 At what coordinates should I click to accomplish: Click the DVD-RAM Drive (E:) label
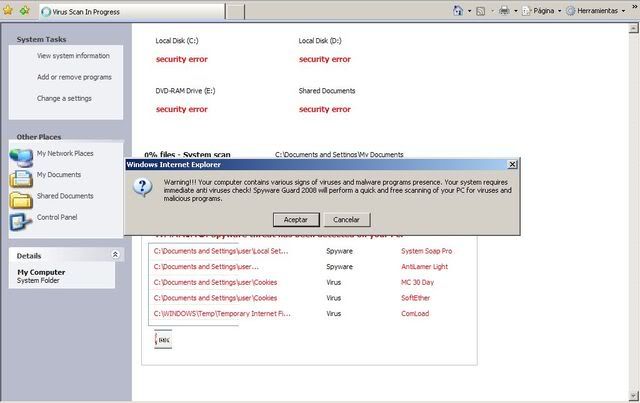(x=185, y=91)
